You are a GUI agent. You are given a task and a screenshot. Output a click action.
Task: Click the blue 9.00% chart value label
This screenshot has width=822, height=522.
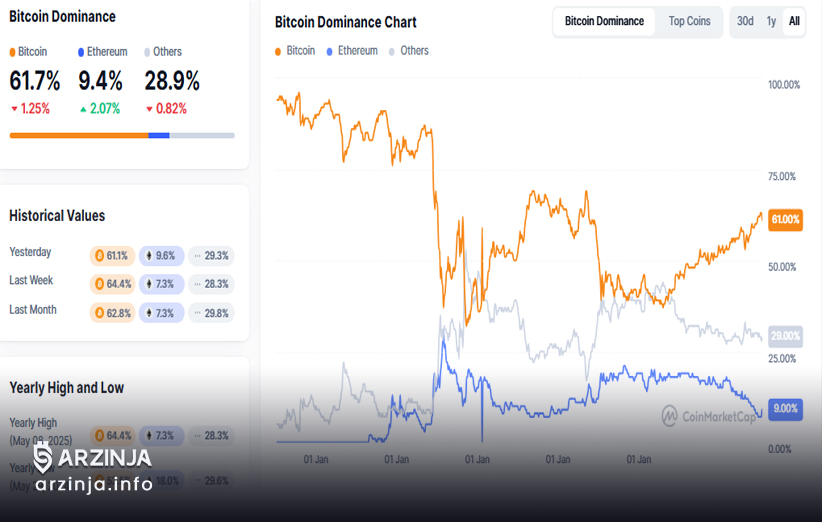coord(785,409)
